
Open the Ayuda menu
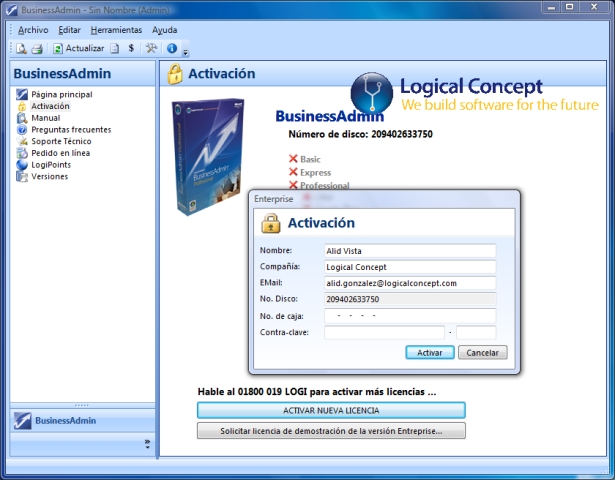pos(165,30)
